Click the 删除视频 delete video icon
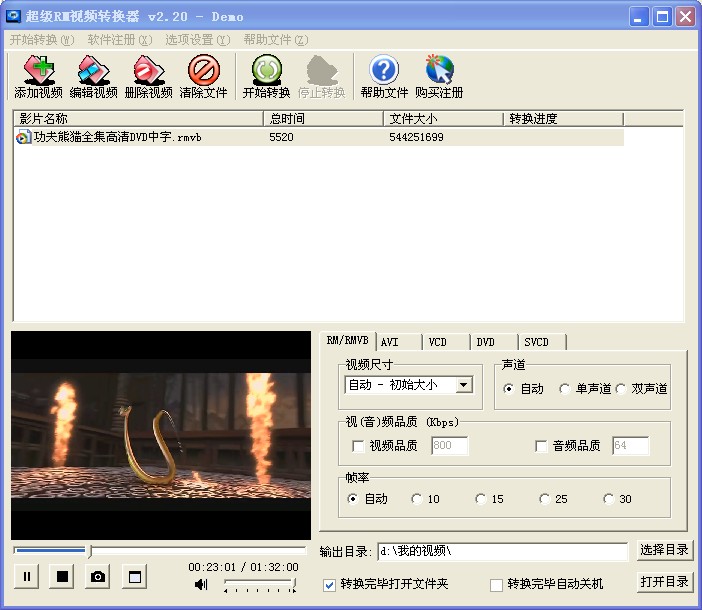The height and width of the screenshot is (610, 702). [x=149, y=76]
